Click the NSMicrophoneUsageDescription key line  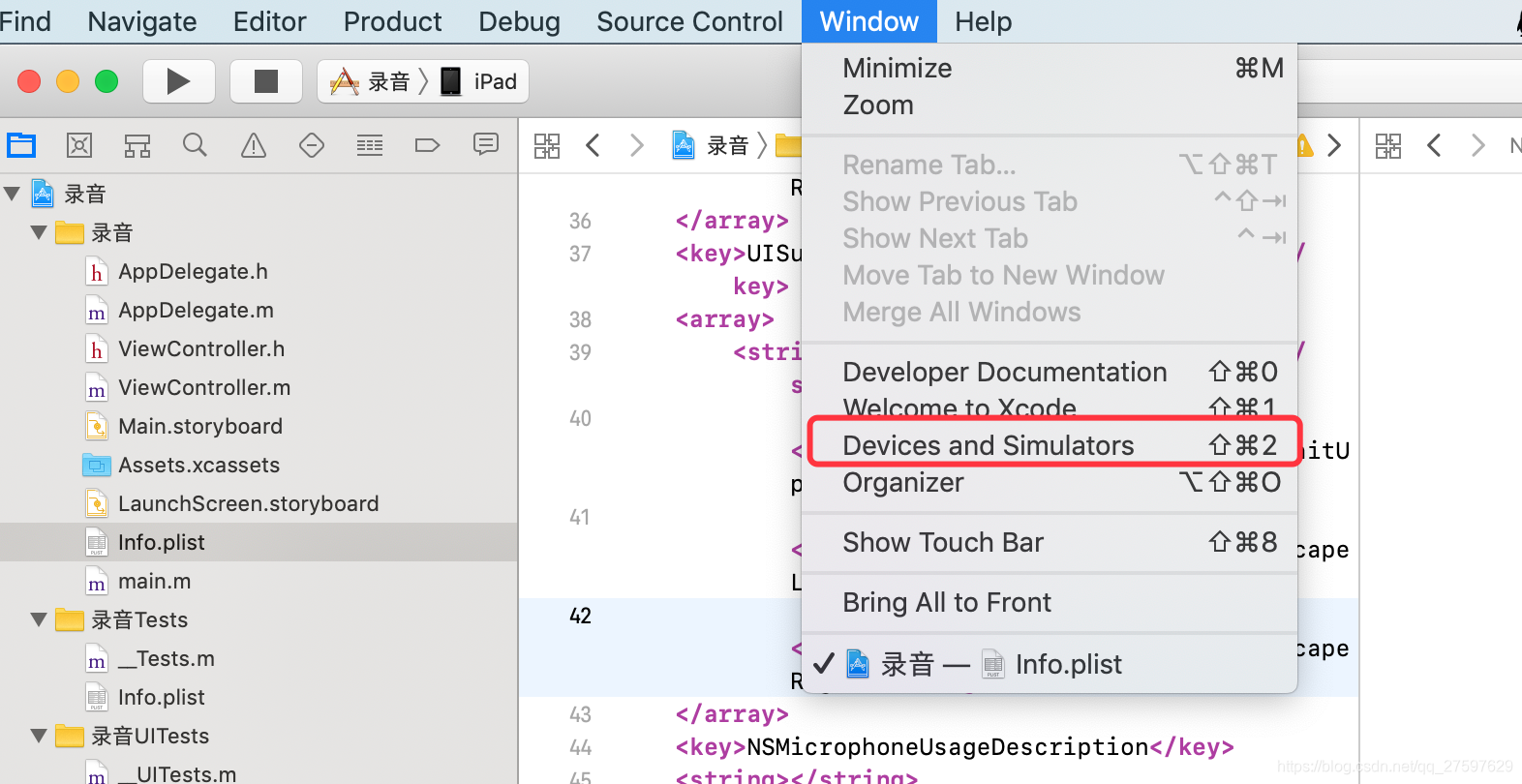coord(954,747)
